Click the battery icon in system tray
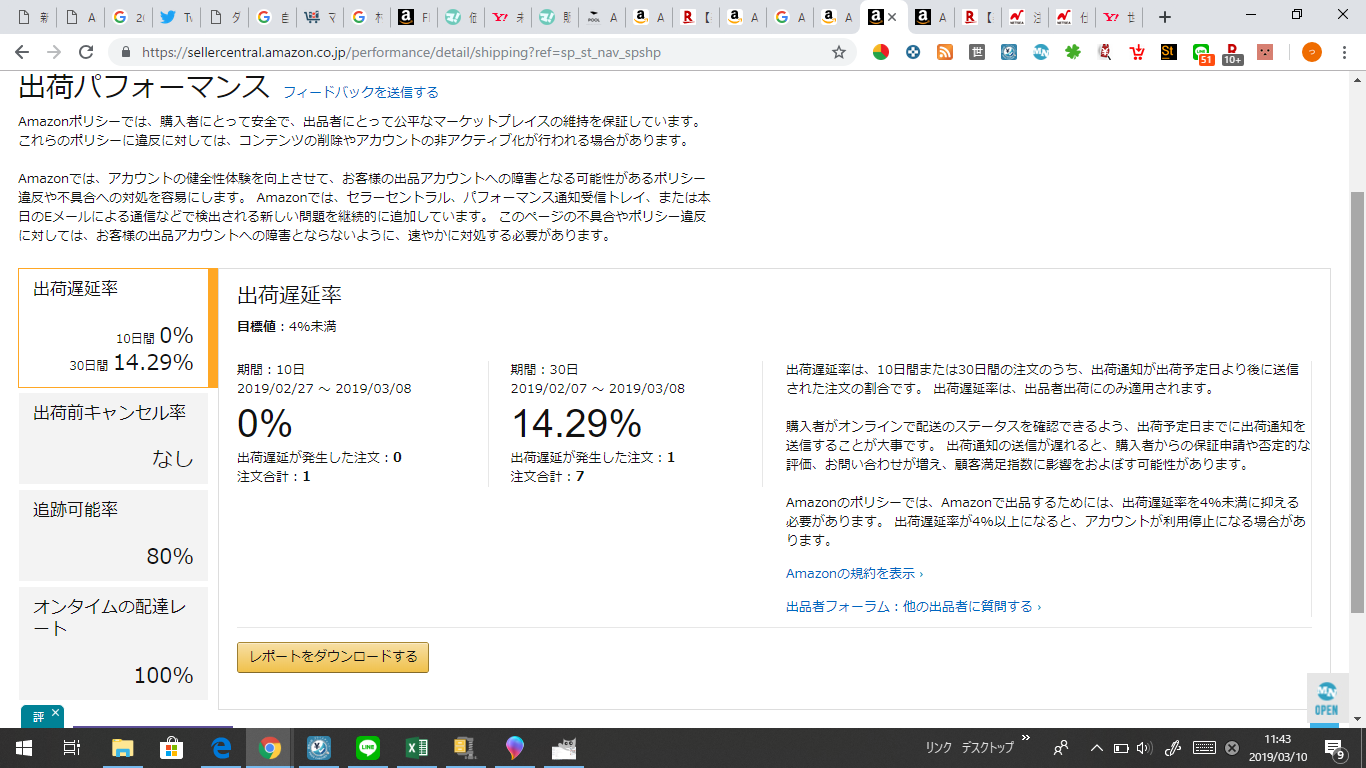The width and height of the screenshot is (1366, 768). [x=1121, y=748]
